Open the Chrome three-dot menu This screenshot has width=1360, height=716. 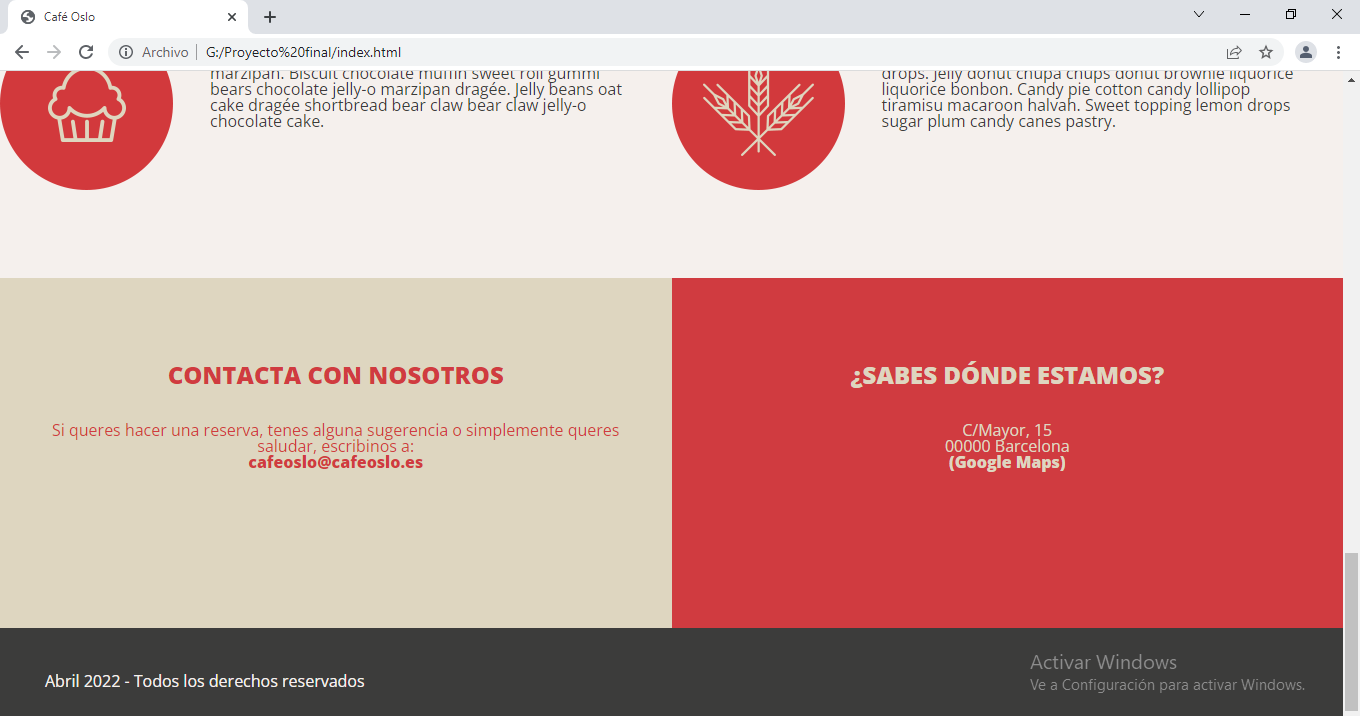click(1338, 52)
